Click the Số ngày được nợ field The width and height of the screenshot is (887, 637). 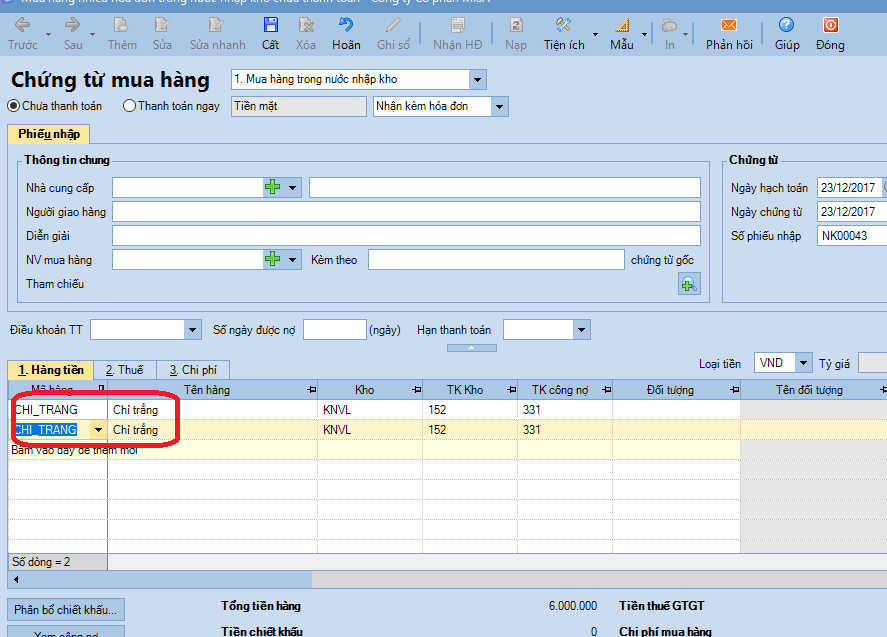[335, 330]
